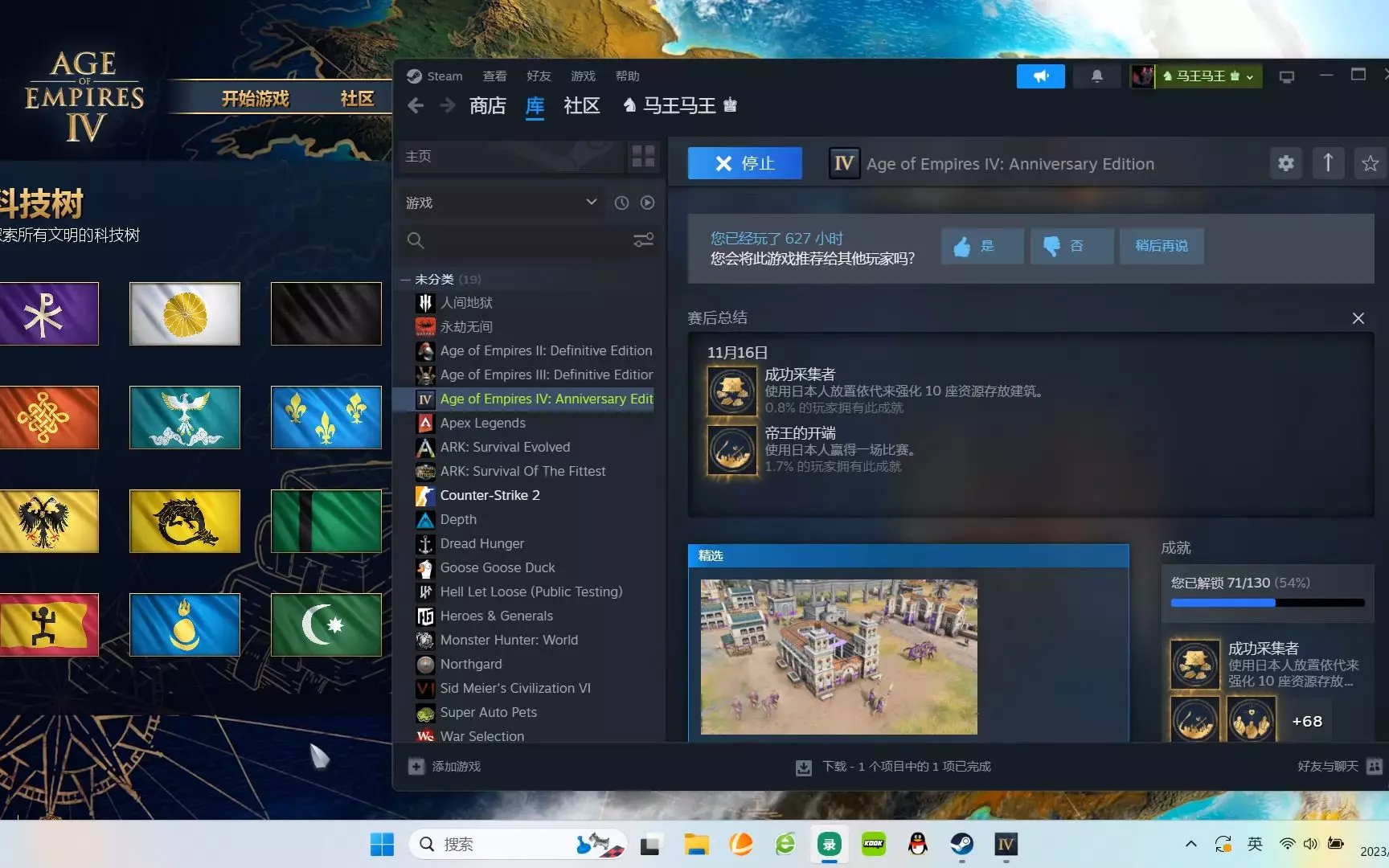Viewport: 1389px width, 868px height.
Task: Open Steam app from the Windows taskbar
Action: coord(962,844)
